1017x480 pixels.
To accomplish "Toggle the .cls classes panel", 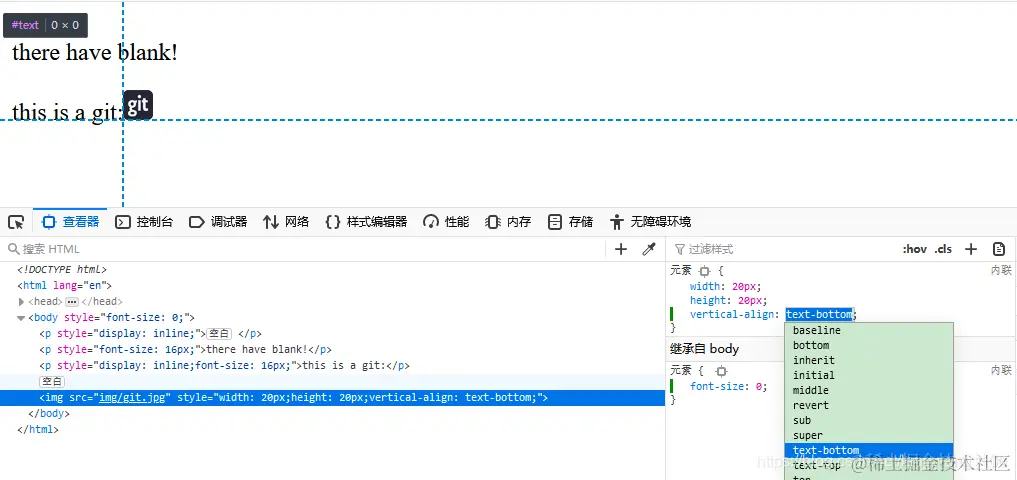I will (x=943, y=249).
